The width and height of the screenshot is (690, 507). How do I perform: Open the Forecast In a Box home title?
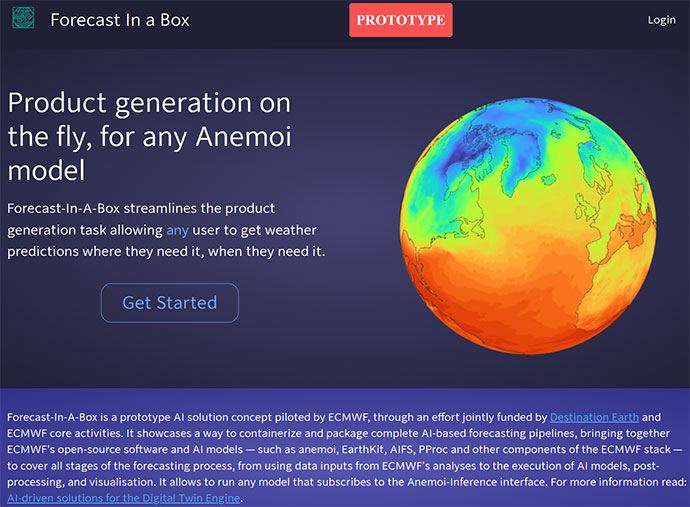tap(120, 20)
